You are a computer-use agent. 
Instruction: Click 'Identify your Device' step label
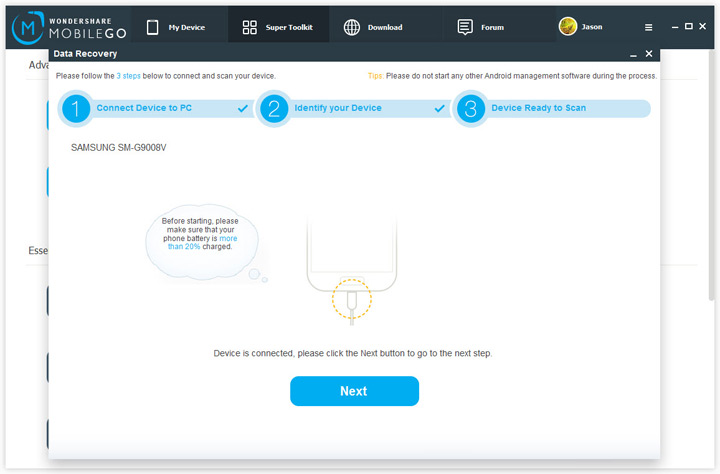[338, 108]
